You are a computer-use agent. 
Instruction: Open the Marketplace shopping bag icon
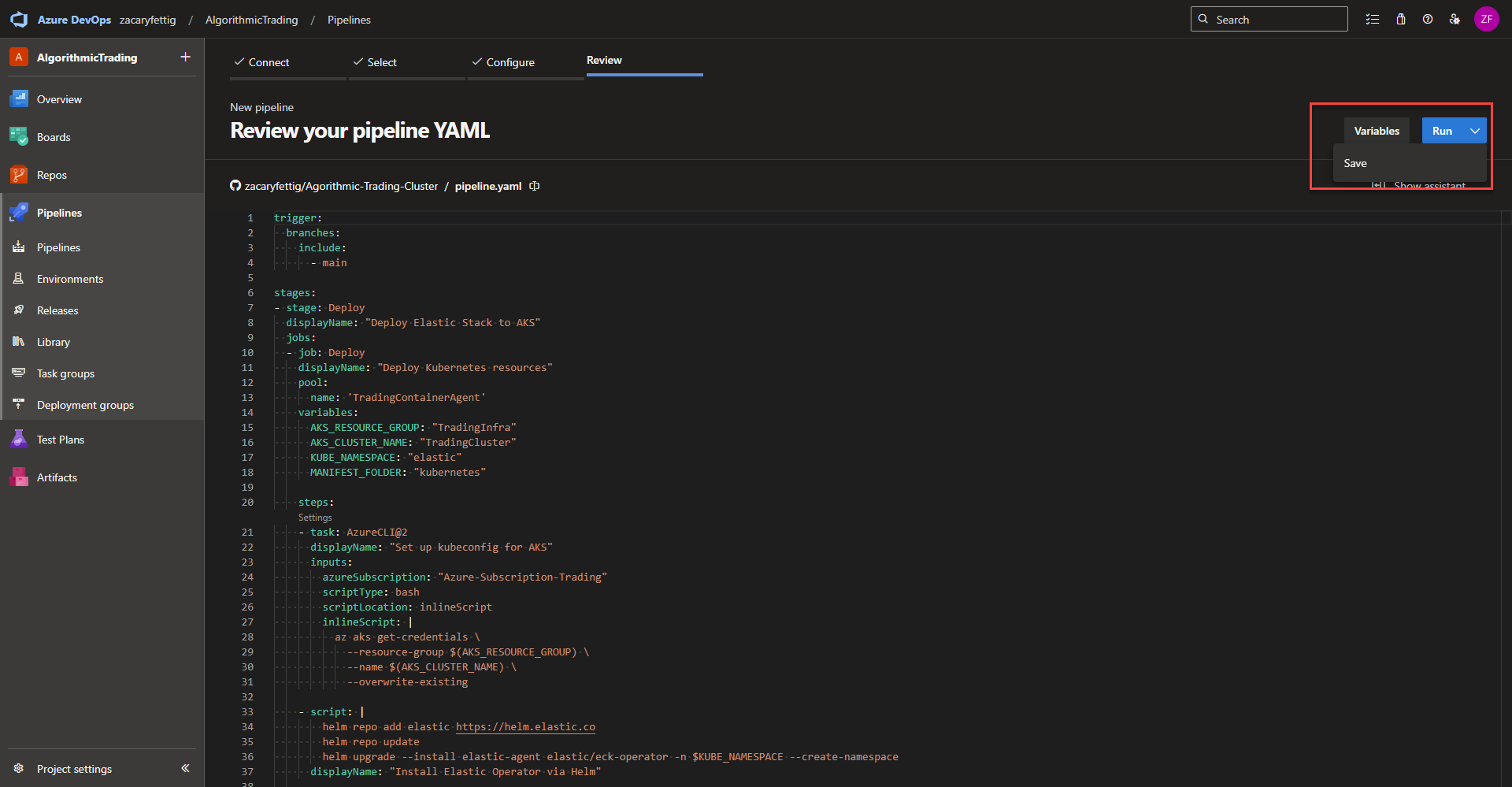[1401, 20]
